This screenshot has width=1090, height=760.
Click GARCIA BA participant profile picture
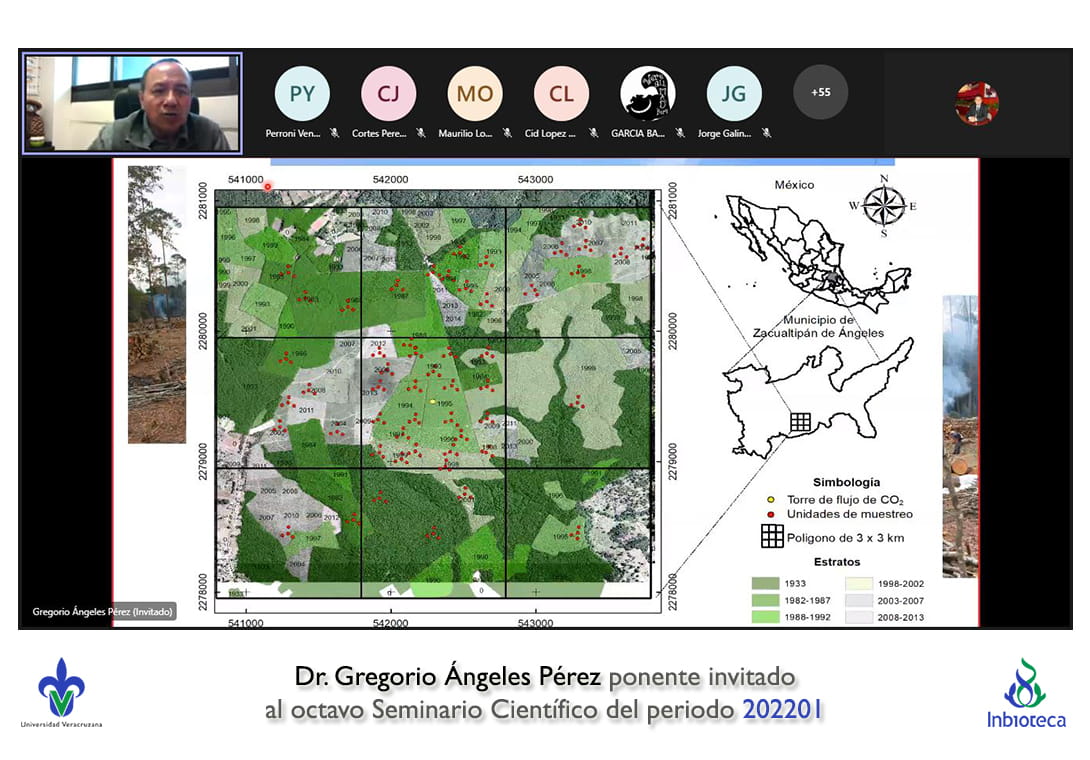(647, 94)
